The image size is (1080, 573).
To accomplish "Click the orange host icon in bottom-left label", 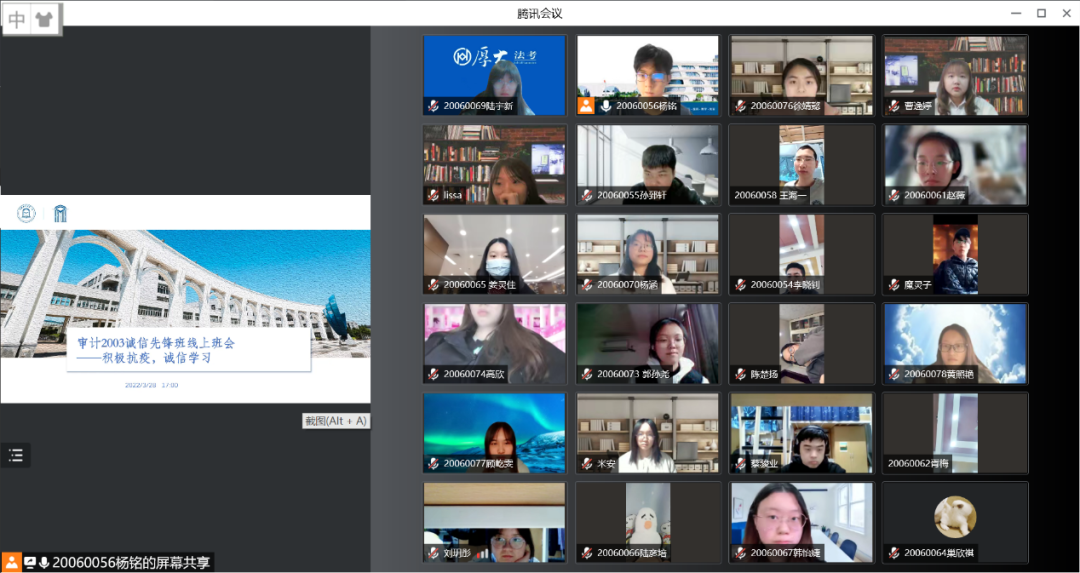I will 11,563.
